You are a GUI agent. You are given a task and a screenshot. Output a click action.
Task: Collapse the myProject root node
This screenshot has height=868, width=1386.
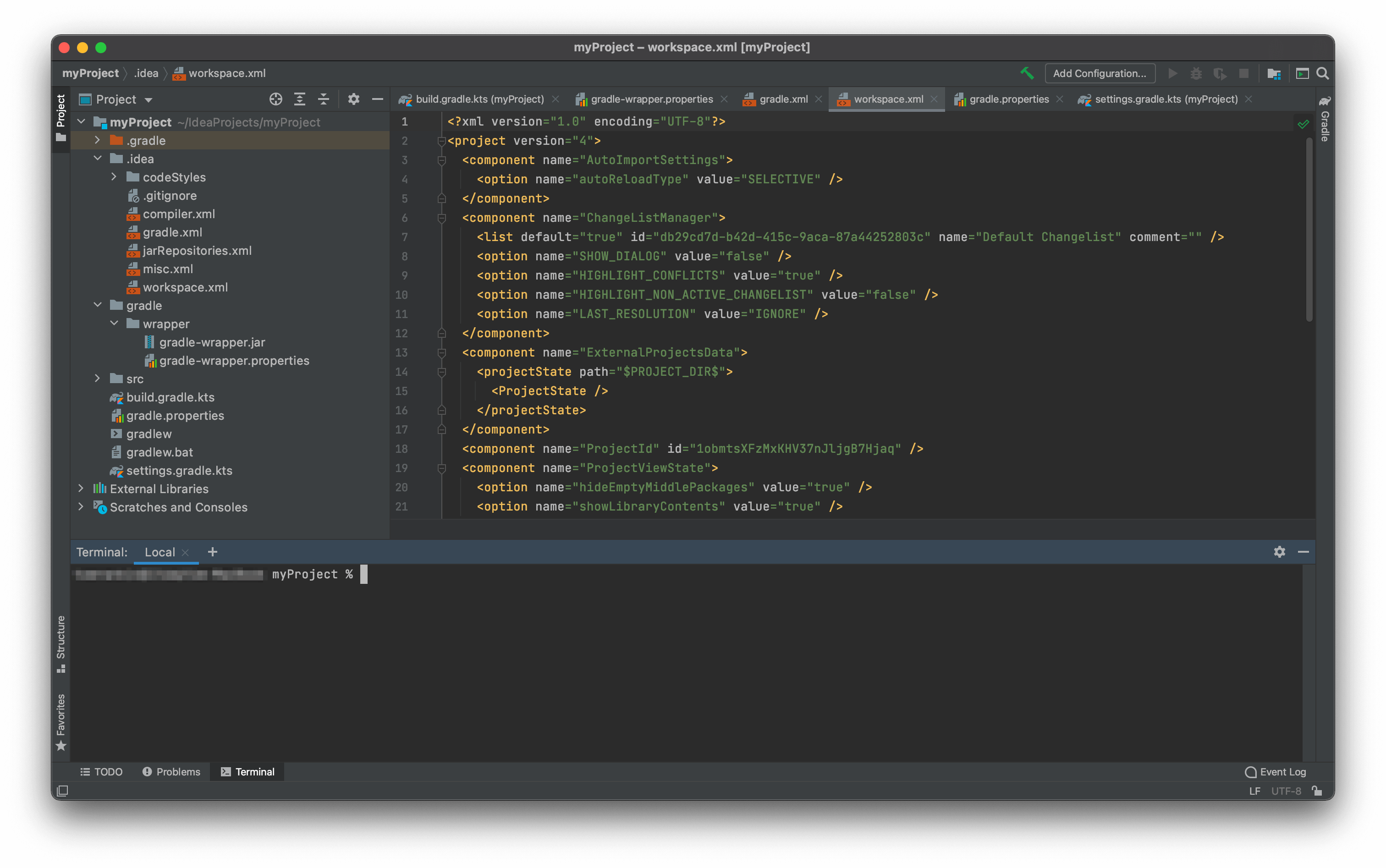point(82,122)
